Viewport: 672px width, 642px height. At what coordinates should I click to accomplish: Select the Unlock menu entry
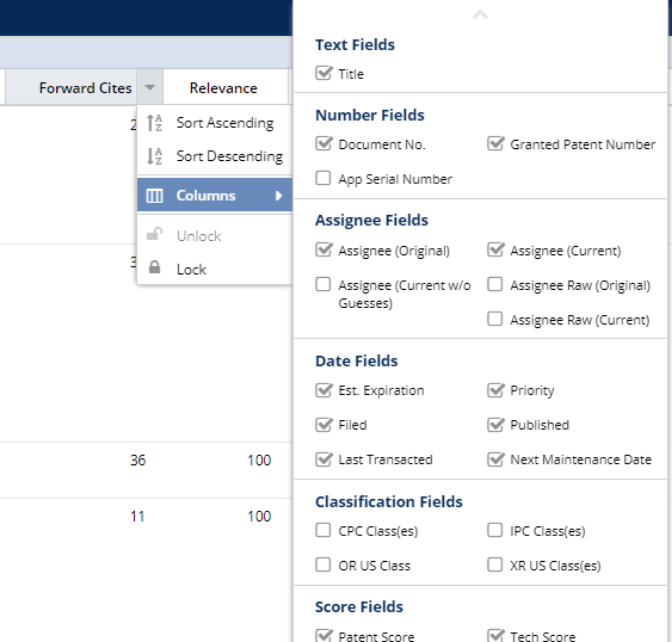click(x=215, y=236)
